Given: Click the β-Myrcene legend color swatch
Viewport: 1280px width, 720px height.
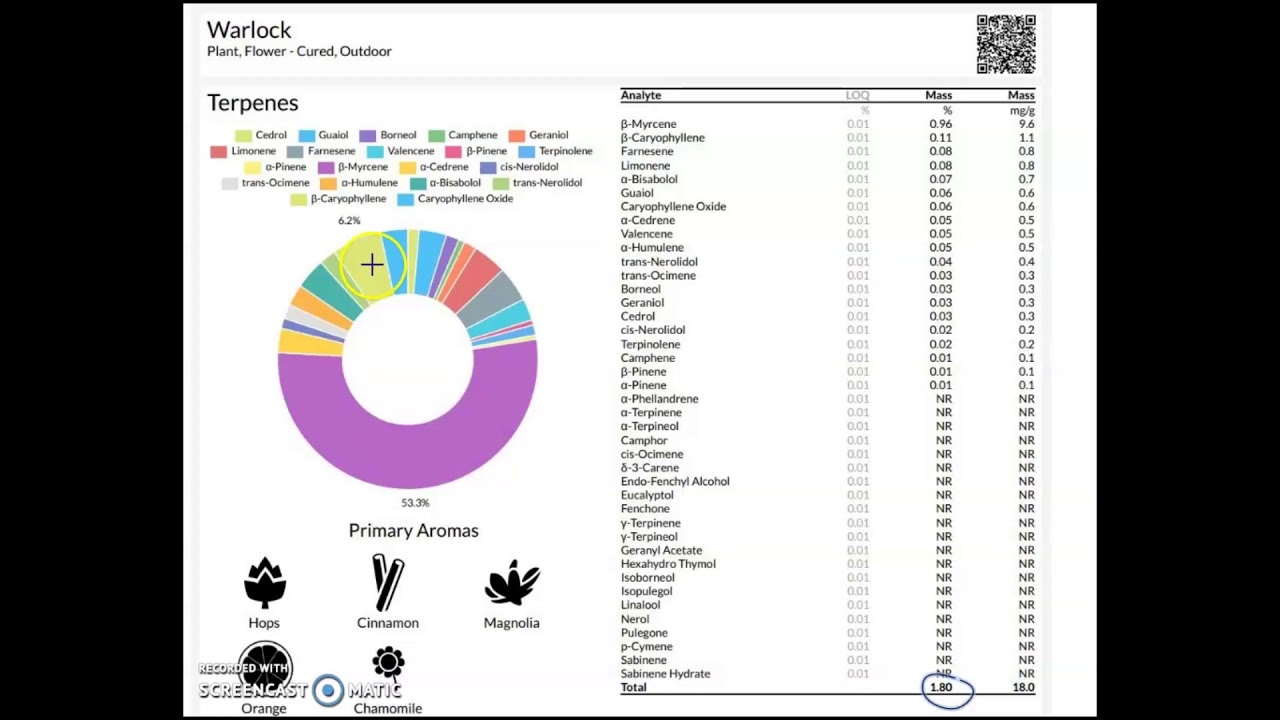Looking at the screenshot, I should [326, 167].
